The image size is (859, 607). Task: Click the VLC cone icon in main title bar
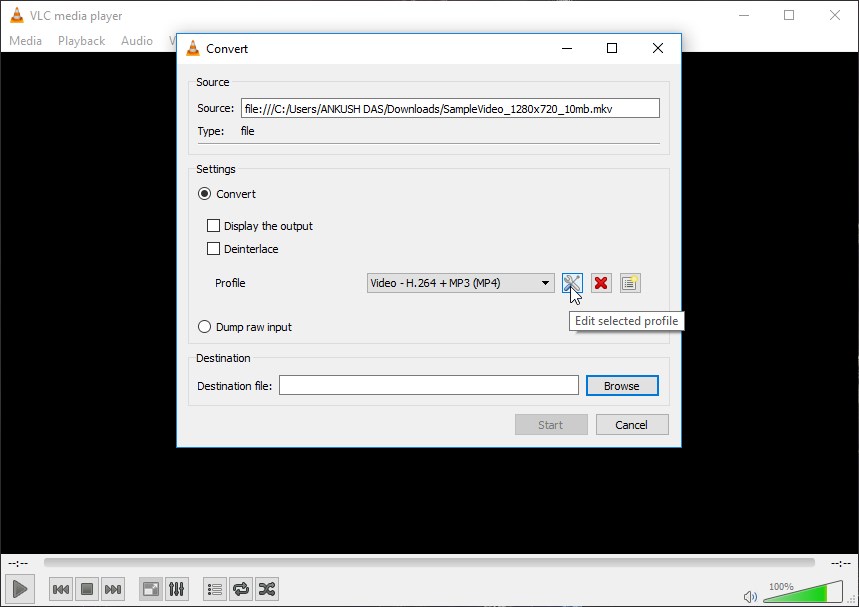point(17,15)
